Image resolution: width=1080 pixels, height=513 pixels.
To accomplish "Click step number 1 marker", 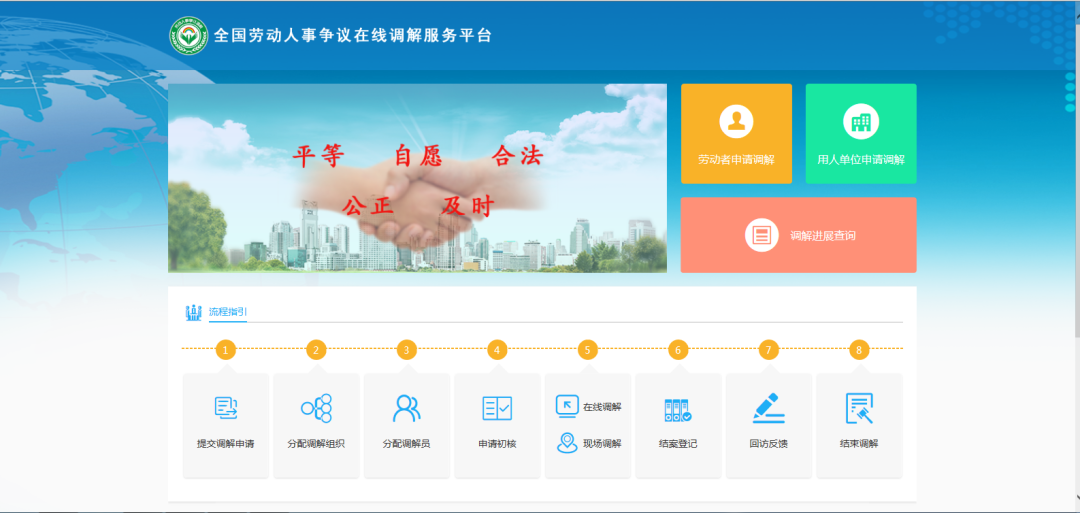I will click(x=225, y=350).
